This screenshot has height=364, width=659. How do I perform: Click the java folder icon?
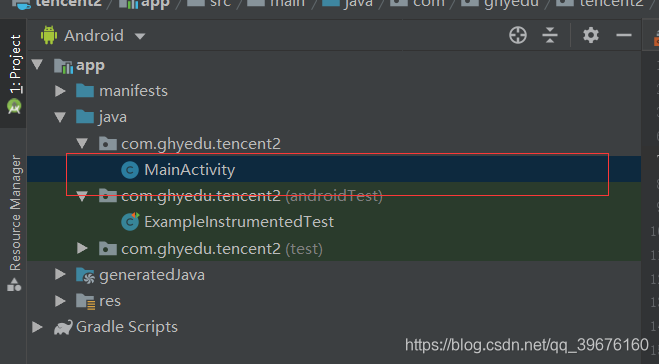click(85, 116)
